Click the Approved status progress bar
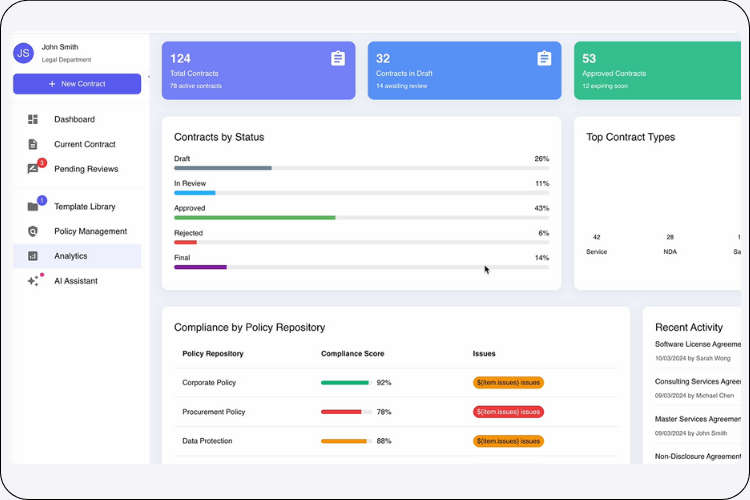 (x=361, y=217)
